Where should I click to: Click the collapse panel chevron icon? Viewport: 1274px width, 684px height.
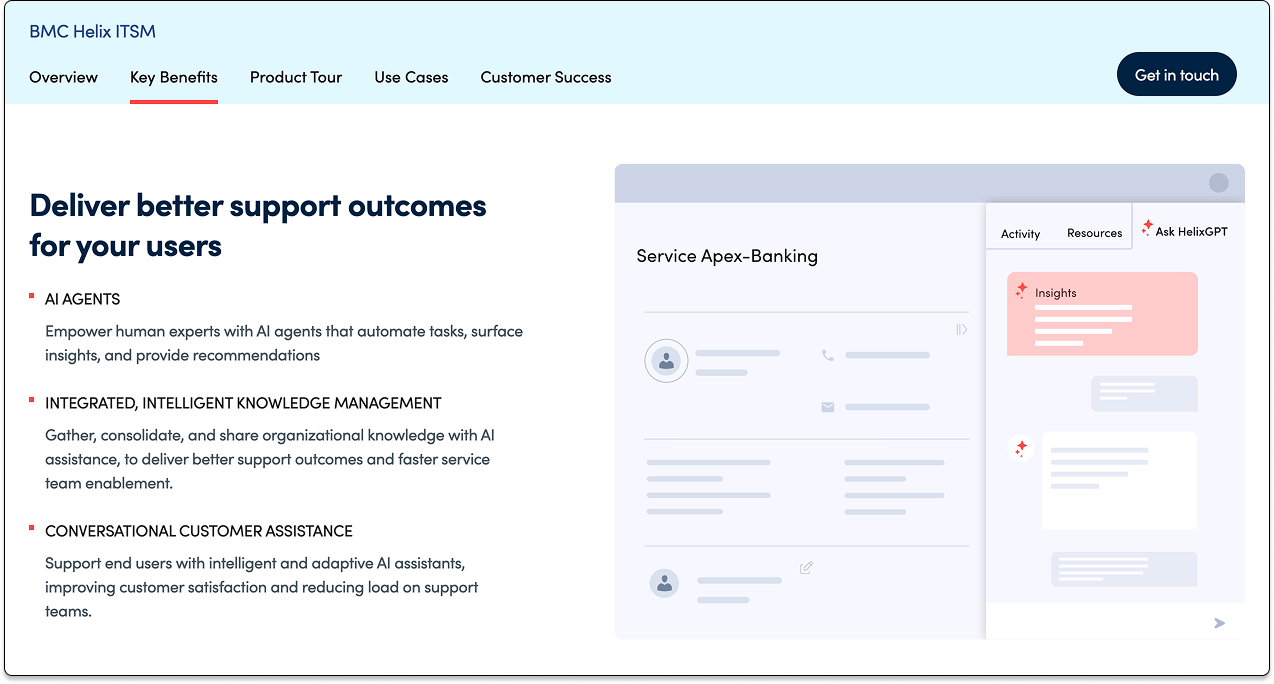[961, 329]
